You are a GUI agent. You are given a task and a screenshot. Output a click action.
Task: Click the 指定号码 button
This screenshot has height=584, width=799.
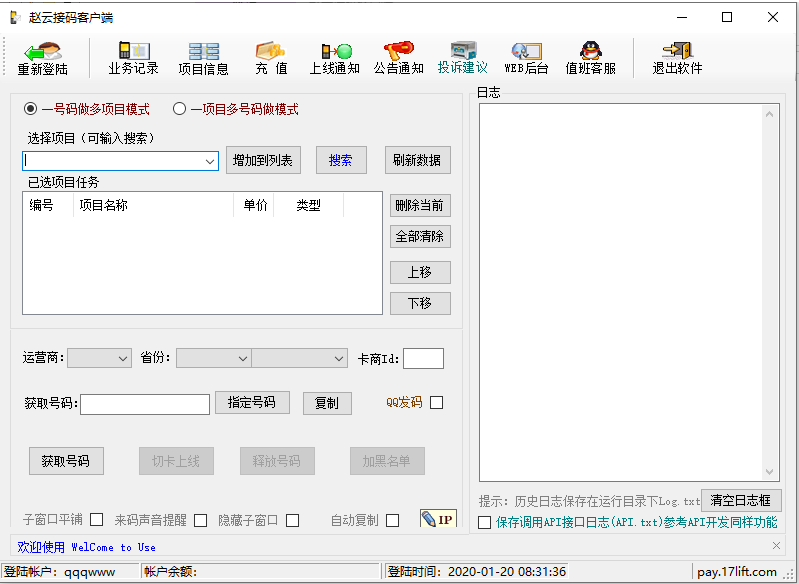tap(252, 403)
